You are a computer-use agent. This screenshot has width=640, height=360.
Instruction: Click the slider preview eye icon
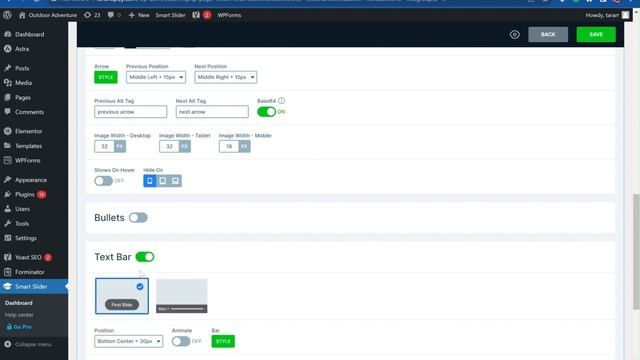514,35
